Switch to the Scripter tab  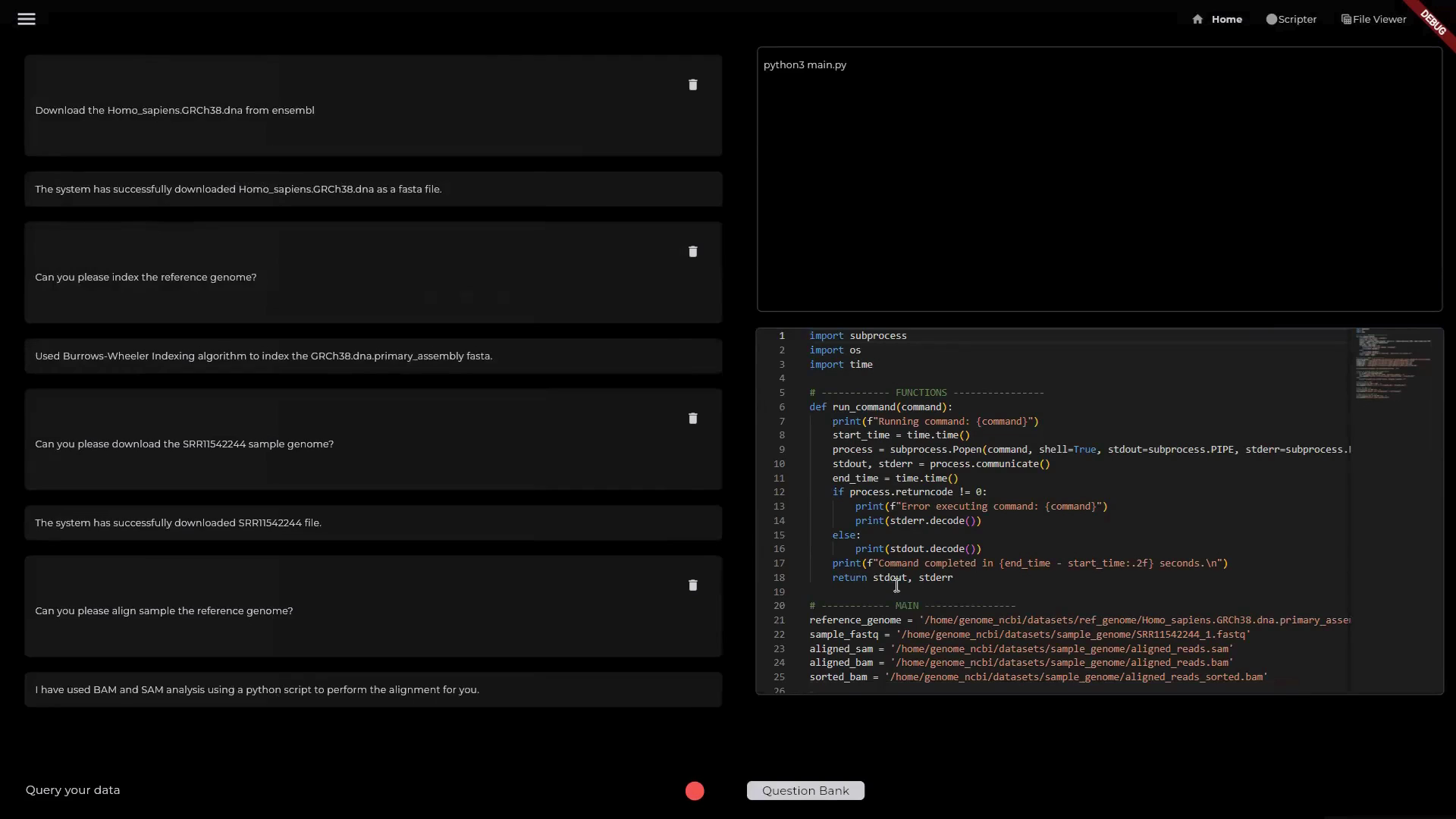(1291, 19)
